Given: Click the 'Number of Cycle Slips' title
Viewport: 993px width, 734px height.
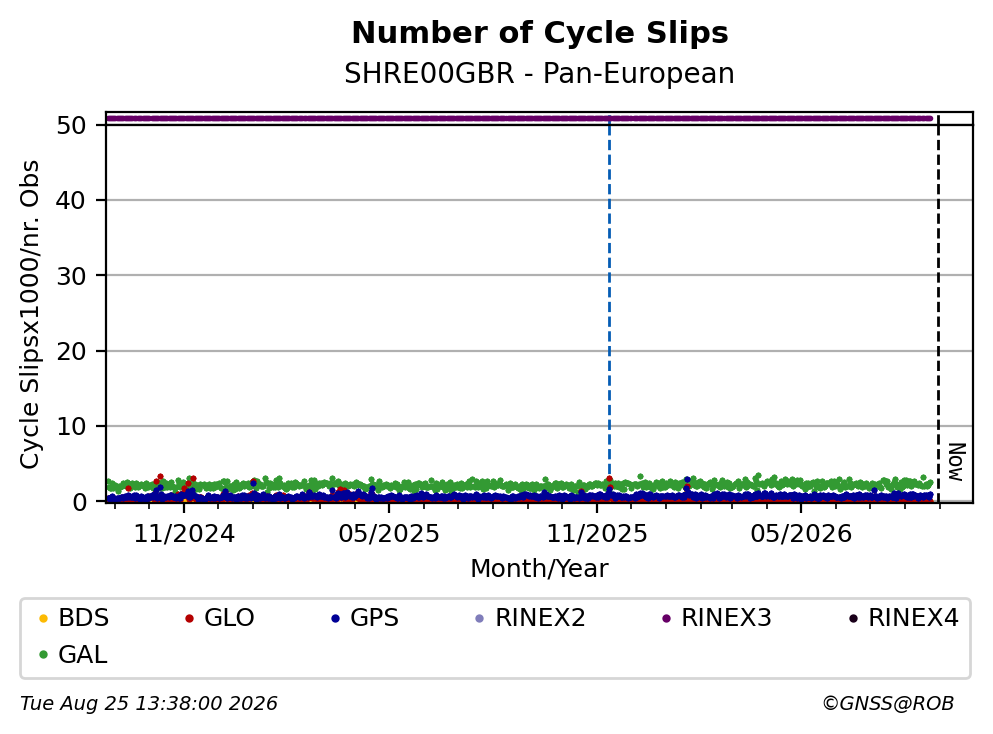Looking at the screenshot, I should (x=540, y=33).
